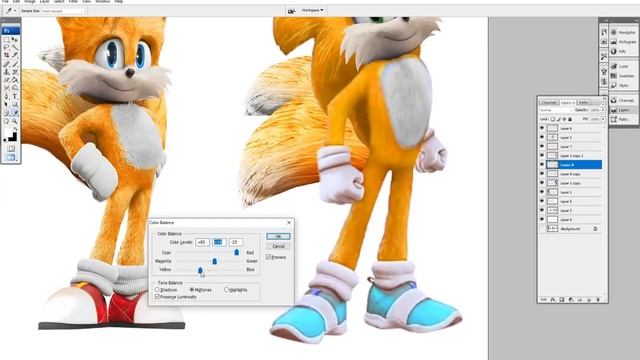Open the Opacity slider arrow

tap(603, 110)
